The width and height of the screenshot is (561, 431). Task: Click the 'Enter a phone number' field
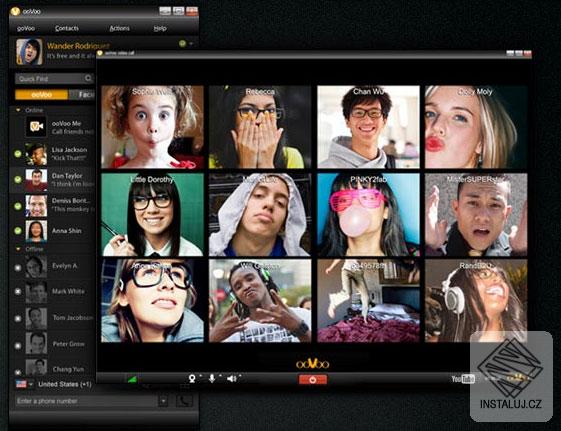pyautogui.click(x=85, y=401)
